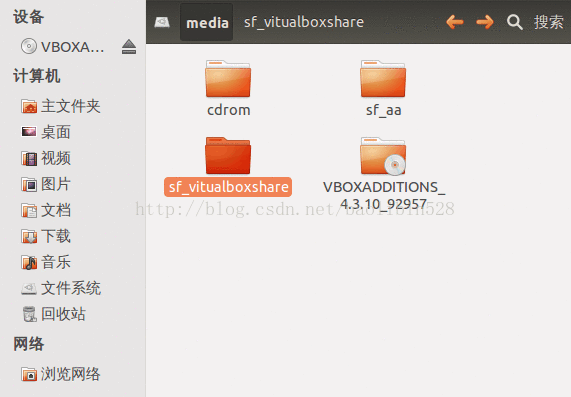Select the sf_aa folder icon
The height and width of the screenshot is (397, 571).
pos(383,79)
